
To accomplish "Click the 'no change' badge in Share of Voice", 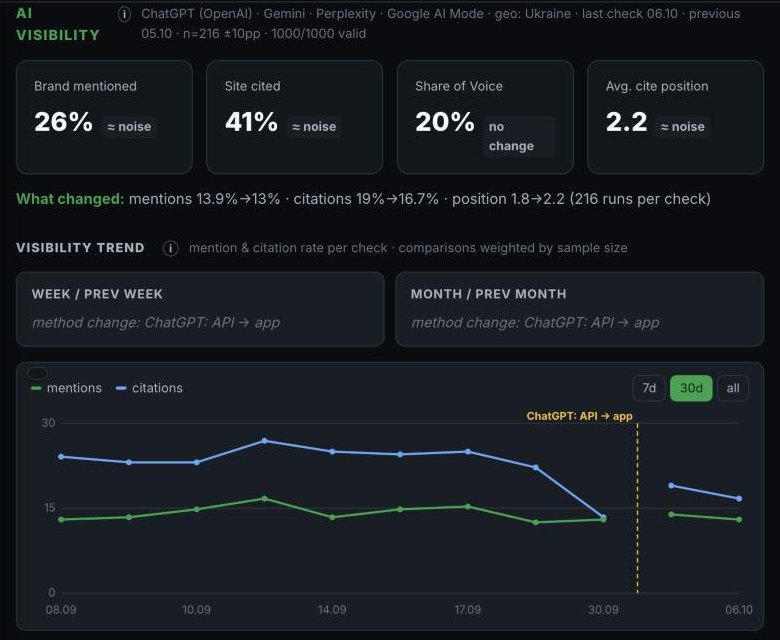I will tap(518, 136).
